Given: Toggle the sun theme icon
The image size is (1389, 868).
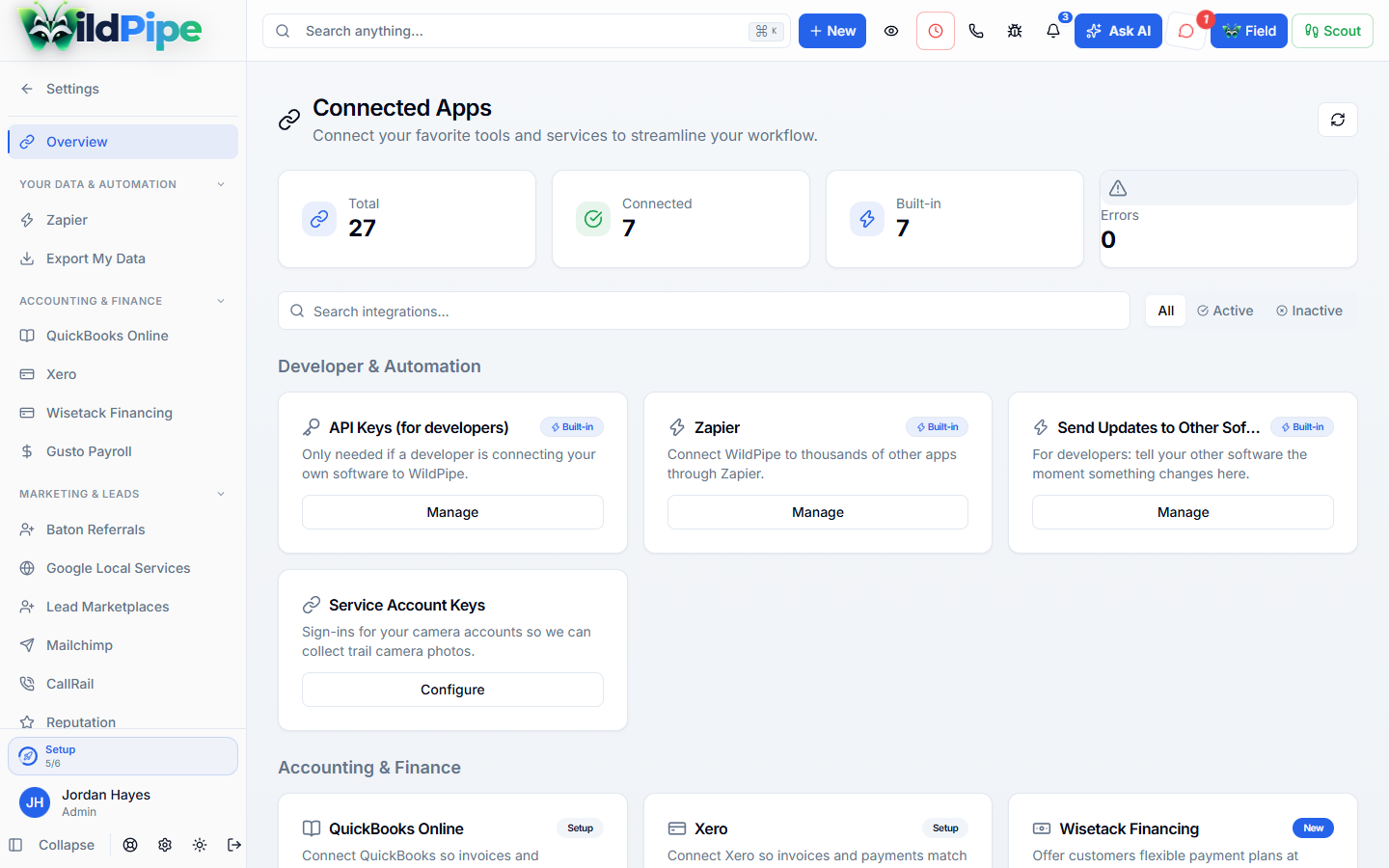Looking at the screenshot, I should click(200, 845).
